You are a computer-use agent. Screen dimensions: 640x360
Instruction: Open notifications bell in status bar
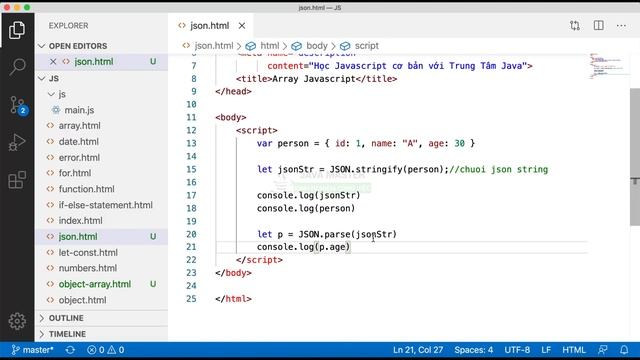624,350
